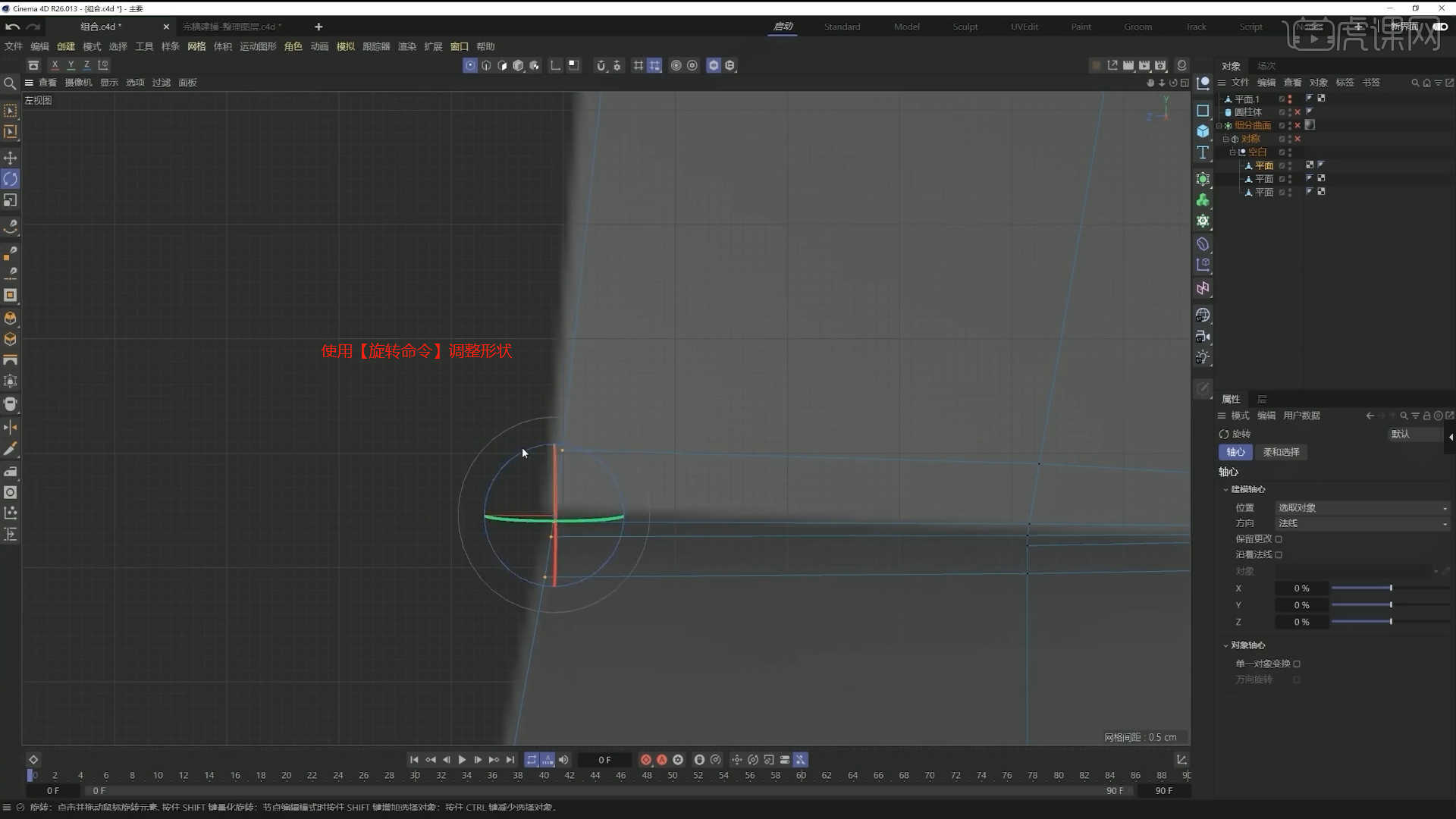This screenshot has height=819, width=1456.
Task: Toggle the Z axis lock icon
Action: [x=86, y=65]
